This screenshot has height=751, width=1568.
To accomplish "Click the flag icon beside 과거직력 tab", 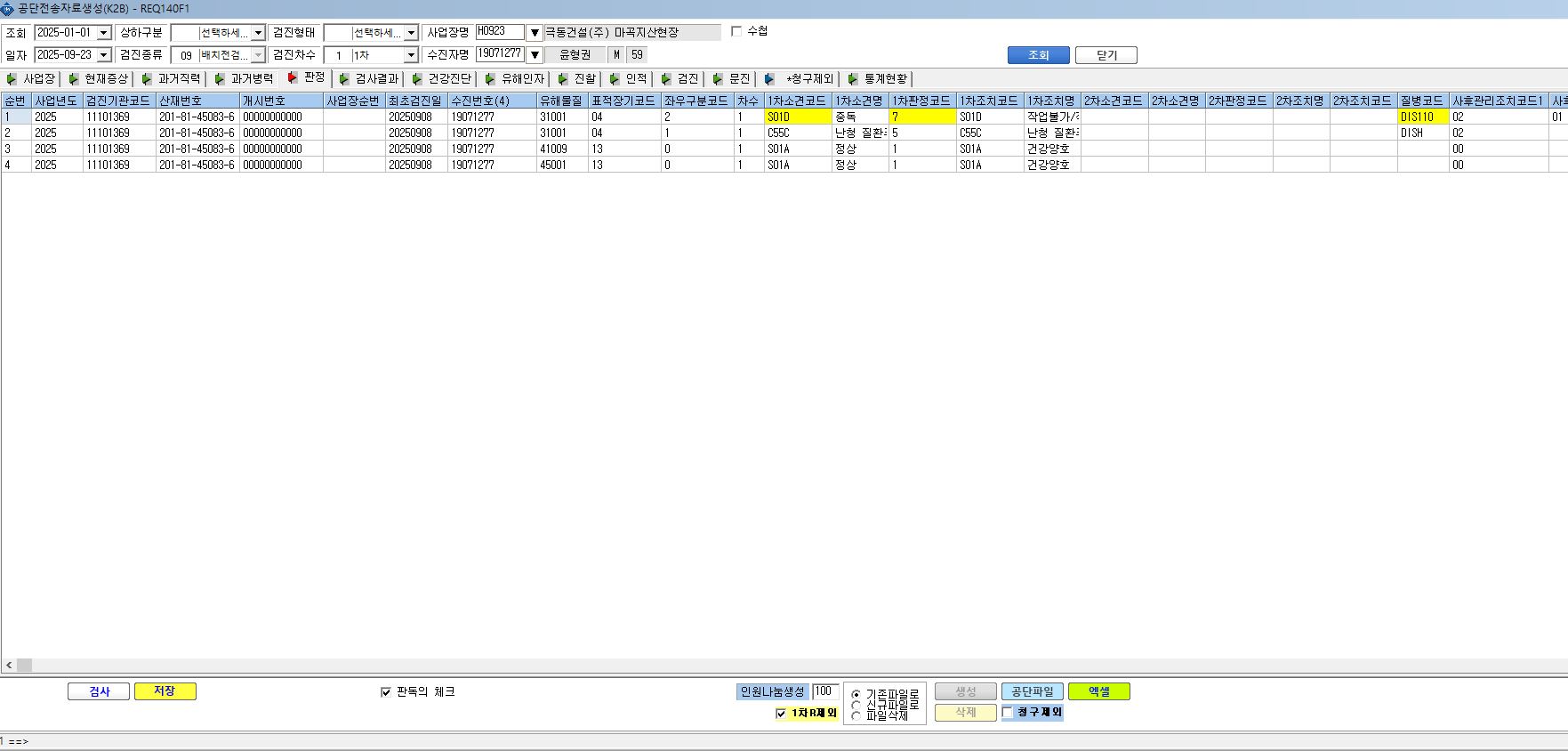I will click(147, 79).
